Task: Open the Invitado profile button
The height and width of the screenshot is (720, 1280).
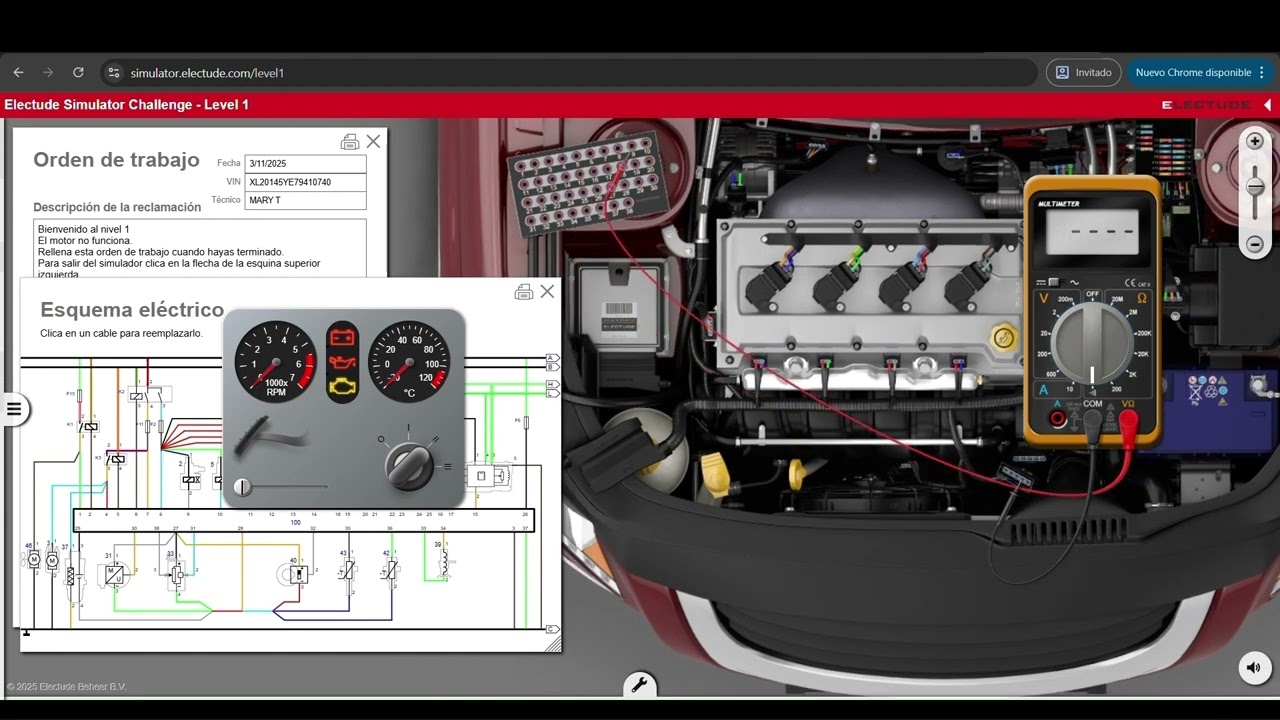Action: click(1083, 72)
